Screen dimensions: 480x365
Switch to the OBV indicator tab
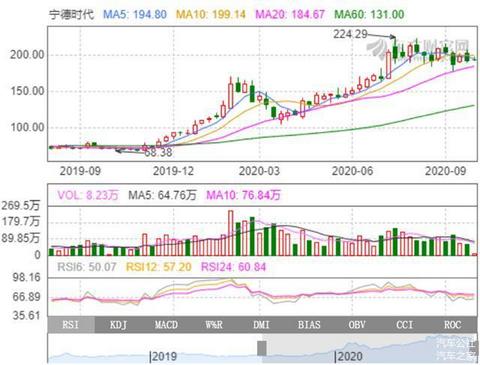[x=357, y=324]
